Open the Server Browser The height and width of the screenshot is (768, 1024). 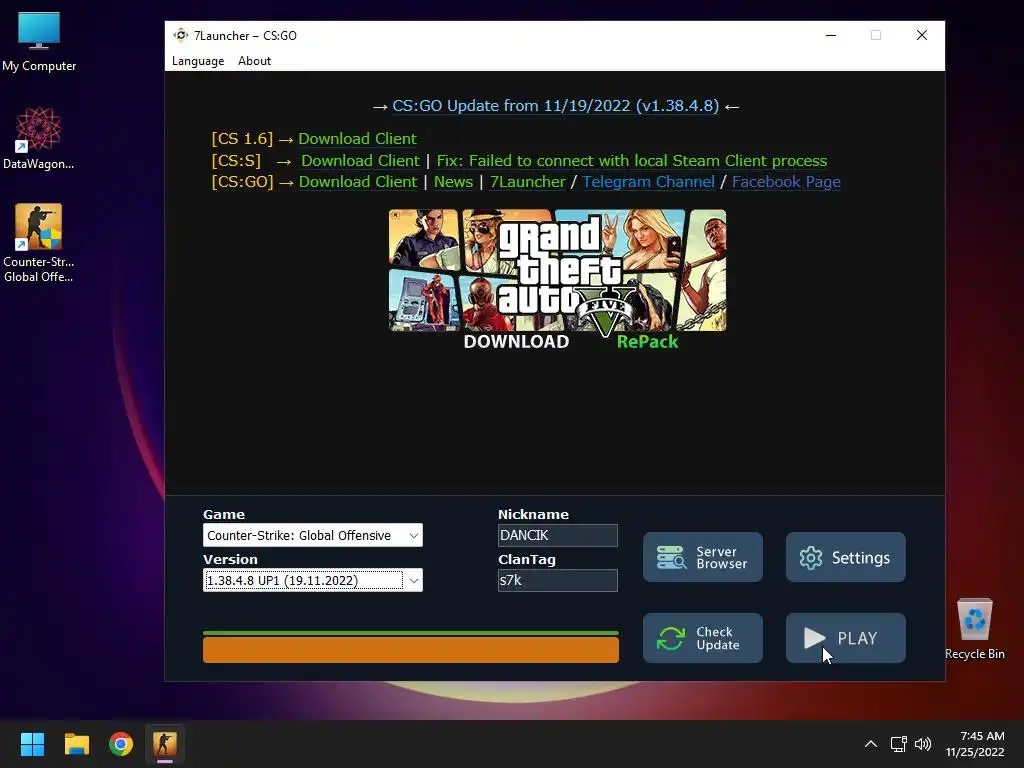tap(703, 557)
